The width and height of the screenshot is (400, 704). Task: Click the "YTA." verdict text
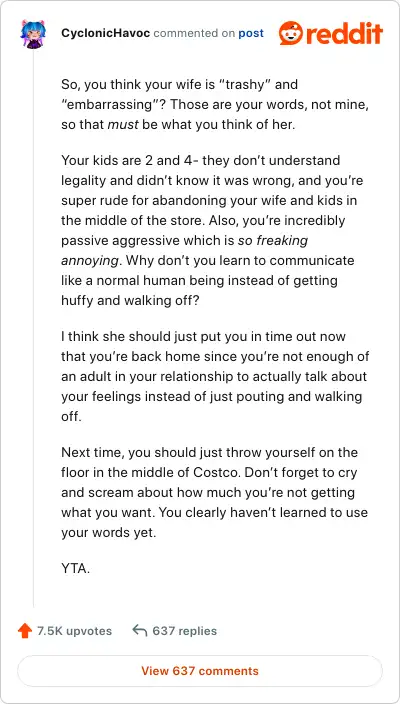click(x=75, y=569)
